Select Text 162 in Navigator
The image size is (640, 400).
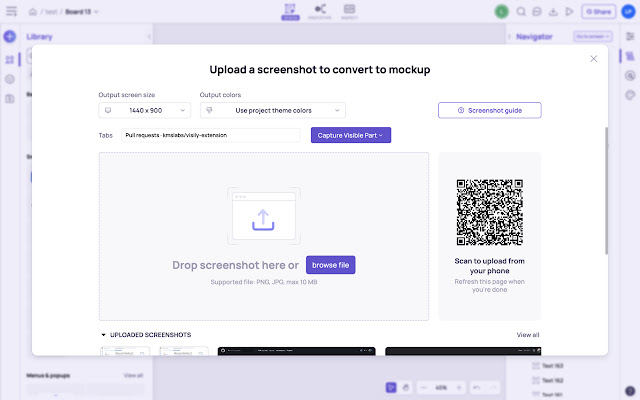tap(553, 380)
